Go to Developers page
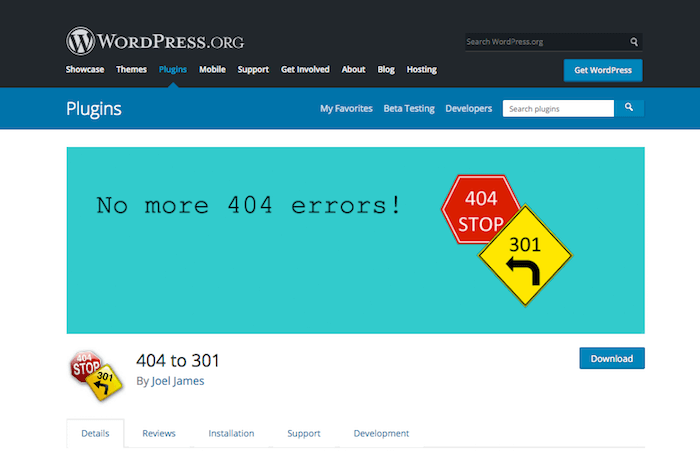 [468, 108]
